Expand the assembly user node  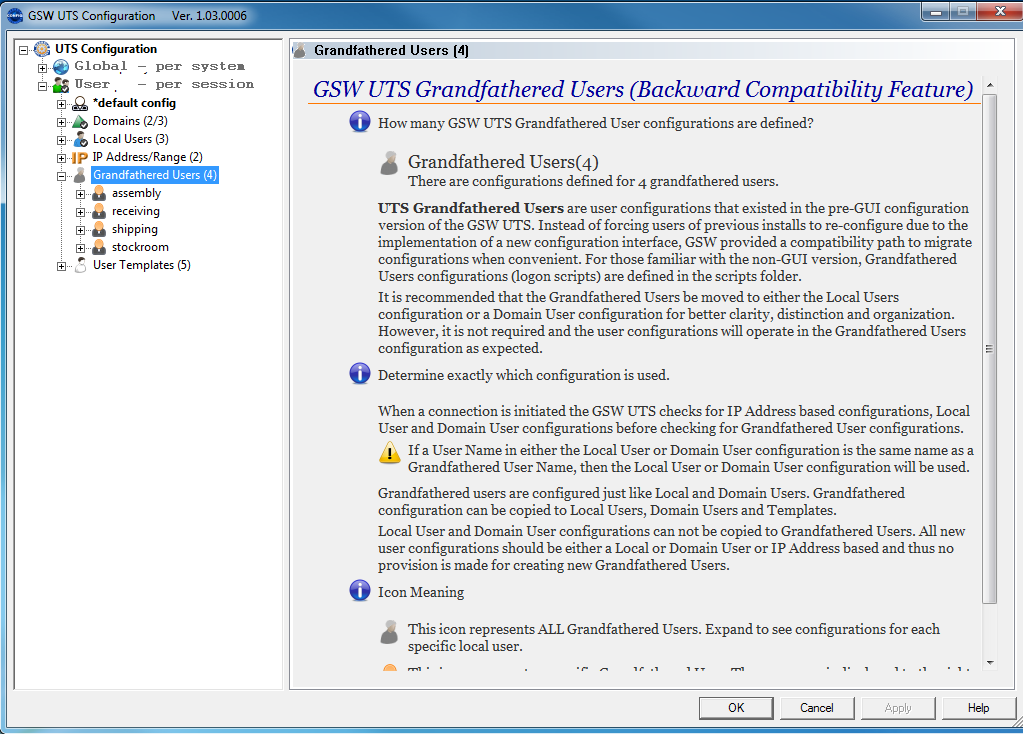click(x=80, y=194)
